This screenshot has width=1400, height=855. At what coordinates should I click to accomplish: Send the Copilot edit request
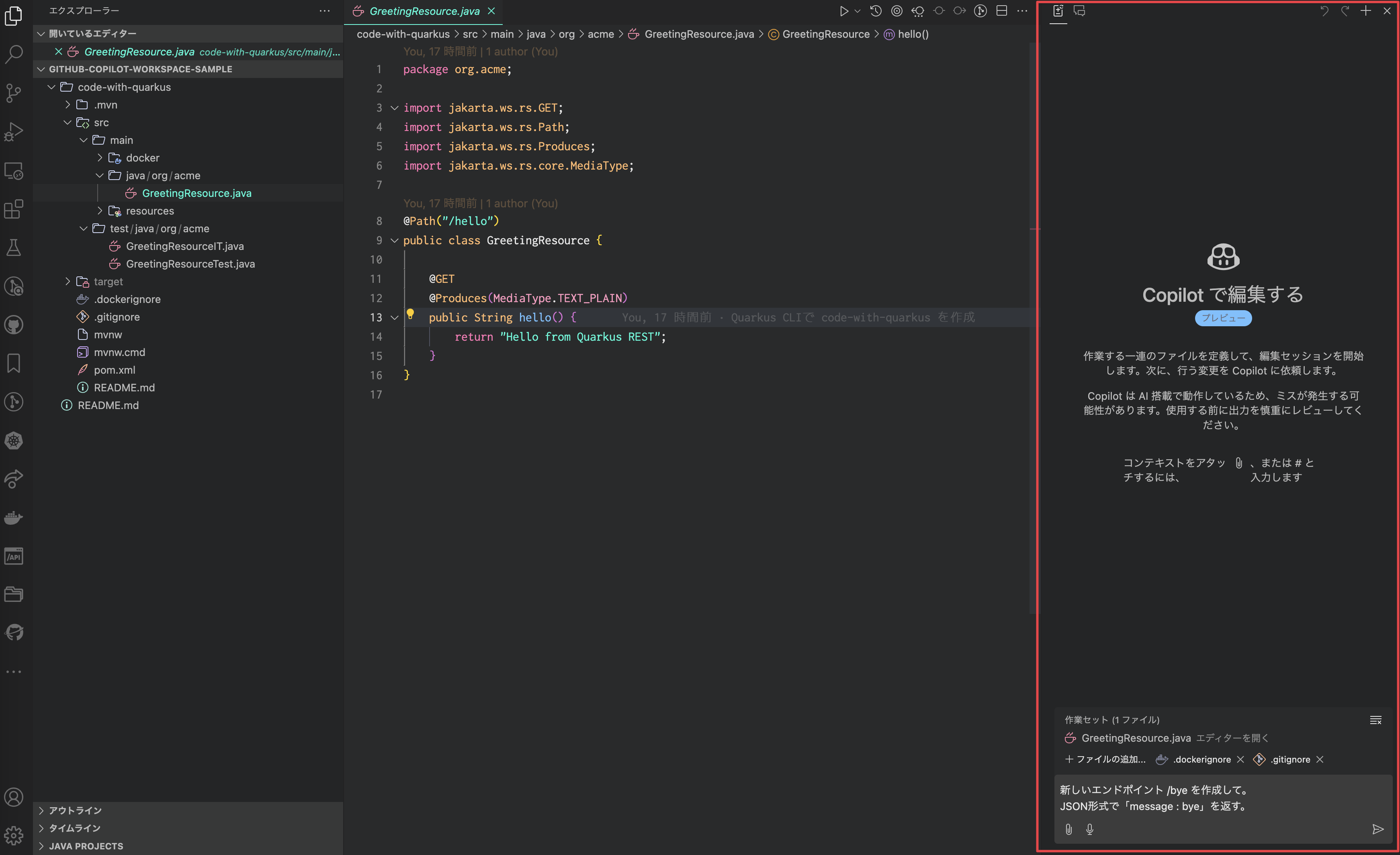pyautogui.click(x=1377, y=829)
